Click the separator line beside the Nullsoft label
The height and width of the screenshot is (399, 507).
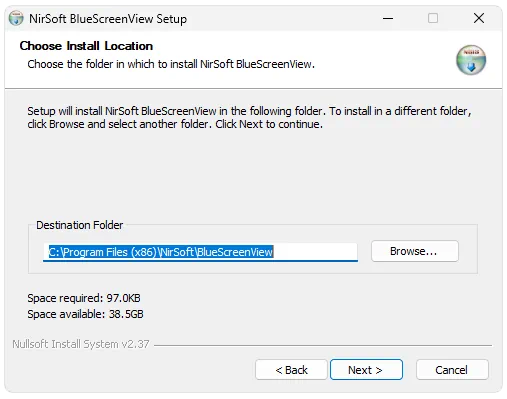(323, 345)
